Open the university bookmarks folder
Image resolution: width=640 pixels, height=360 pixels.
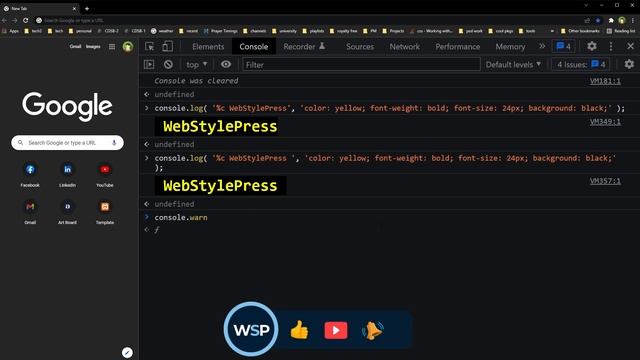284,31
